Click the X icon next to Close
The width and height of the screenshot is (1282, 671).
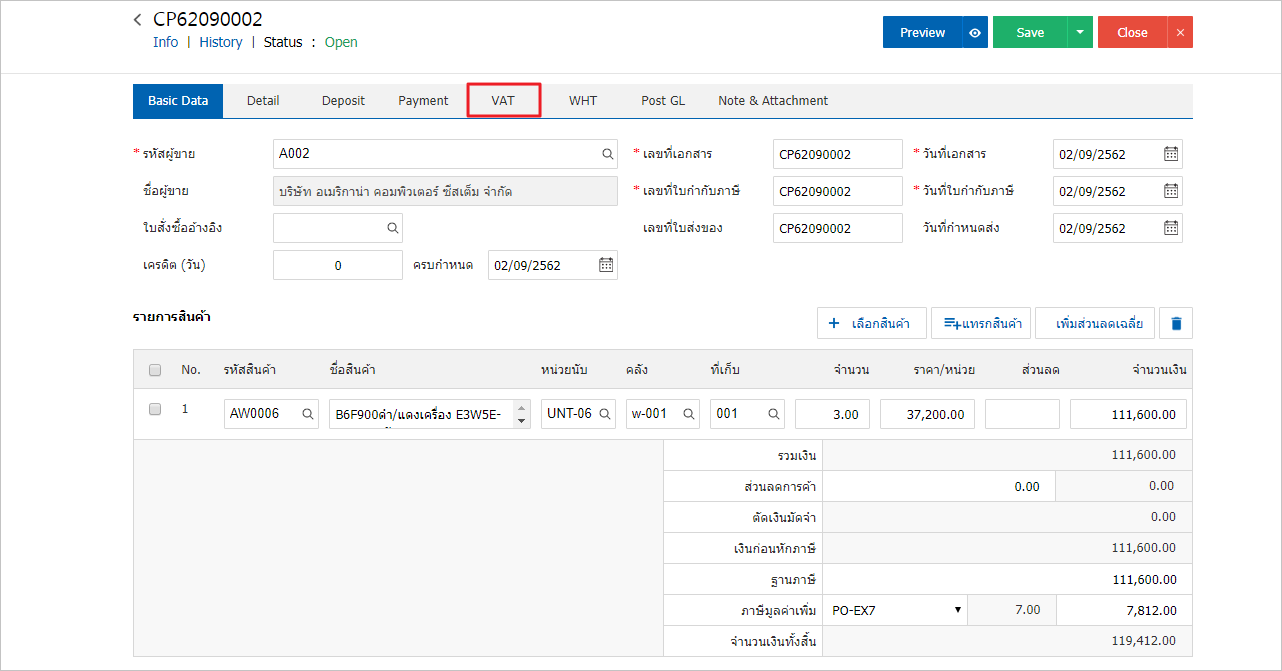[x=1180, y=32]
